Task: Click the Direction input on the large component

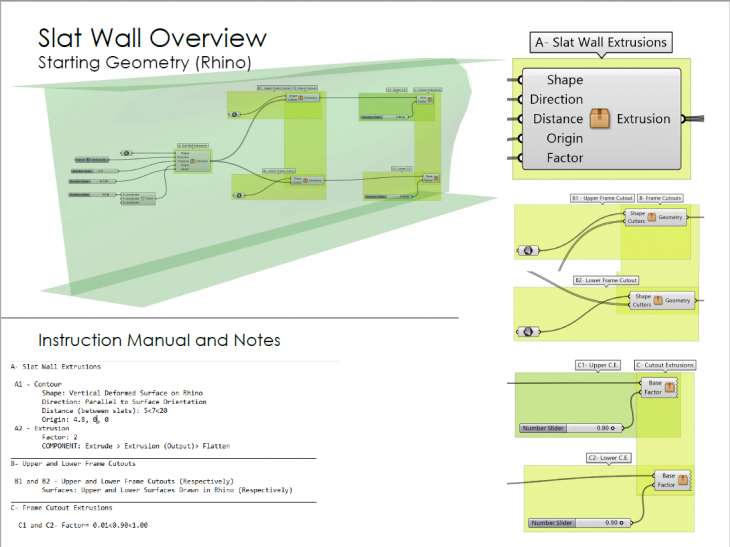Action: pos(555,99)
